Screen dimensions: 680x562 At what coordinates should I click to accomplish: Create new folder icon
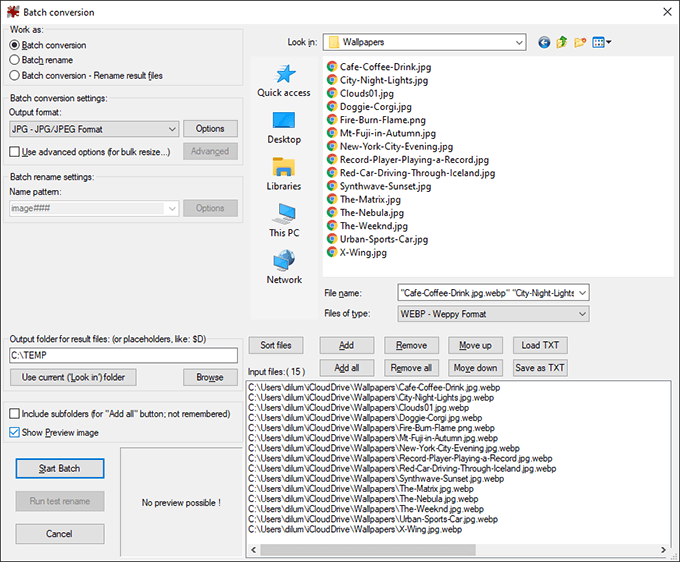click(x=580, y=42)
